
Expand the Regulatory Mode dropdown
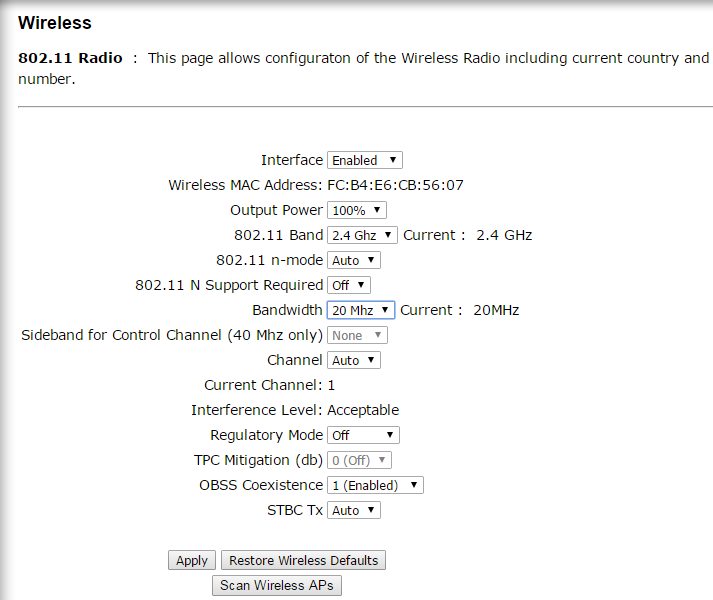(x=363, y=435)
